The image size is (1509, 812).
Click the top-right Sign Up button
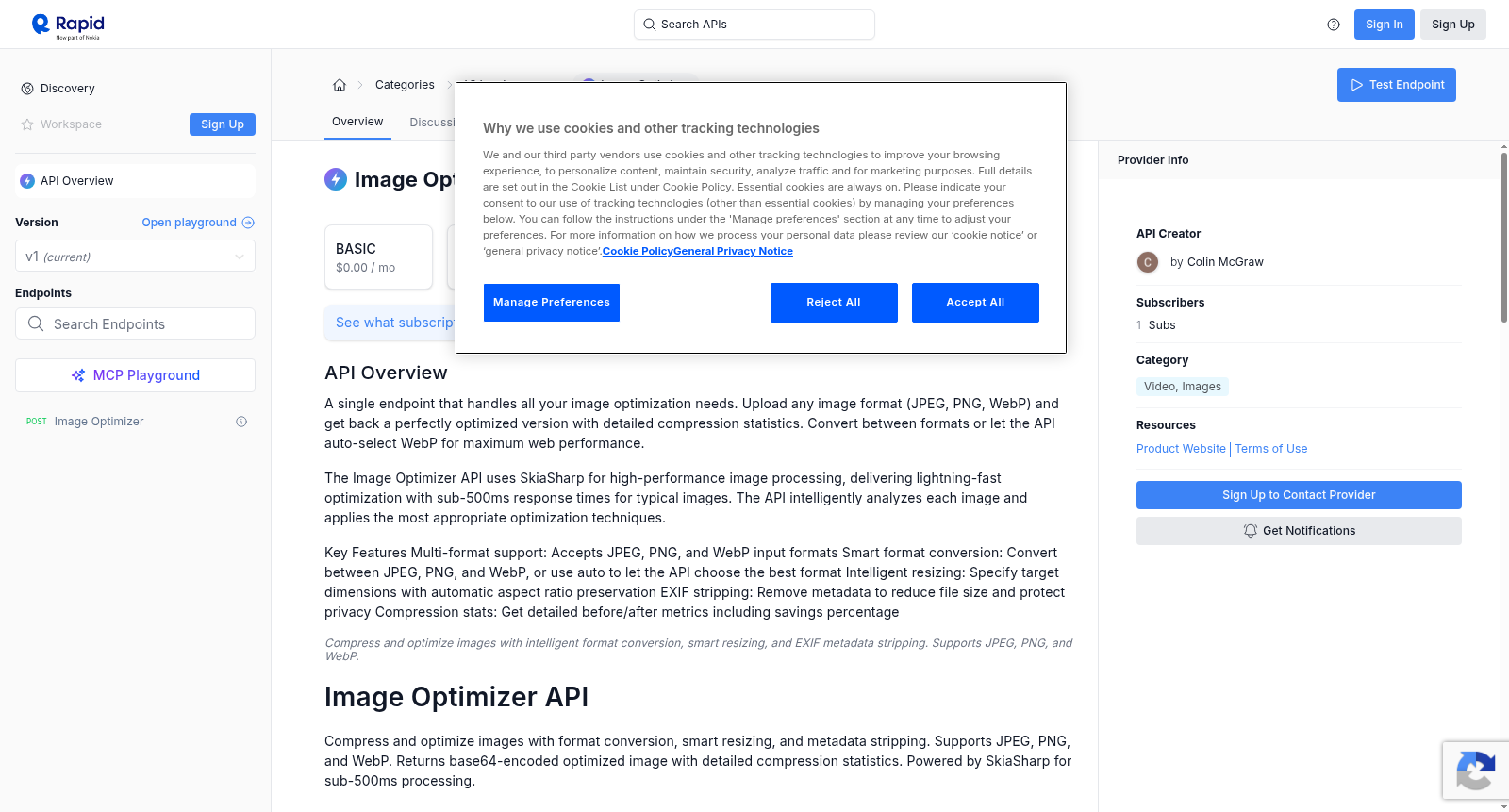pos(1452,25)
